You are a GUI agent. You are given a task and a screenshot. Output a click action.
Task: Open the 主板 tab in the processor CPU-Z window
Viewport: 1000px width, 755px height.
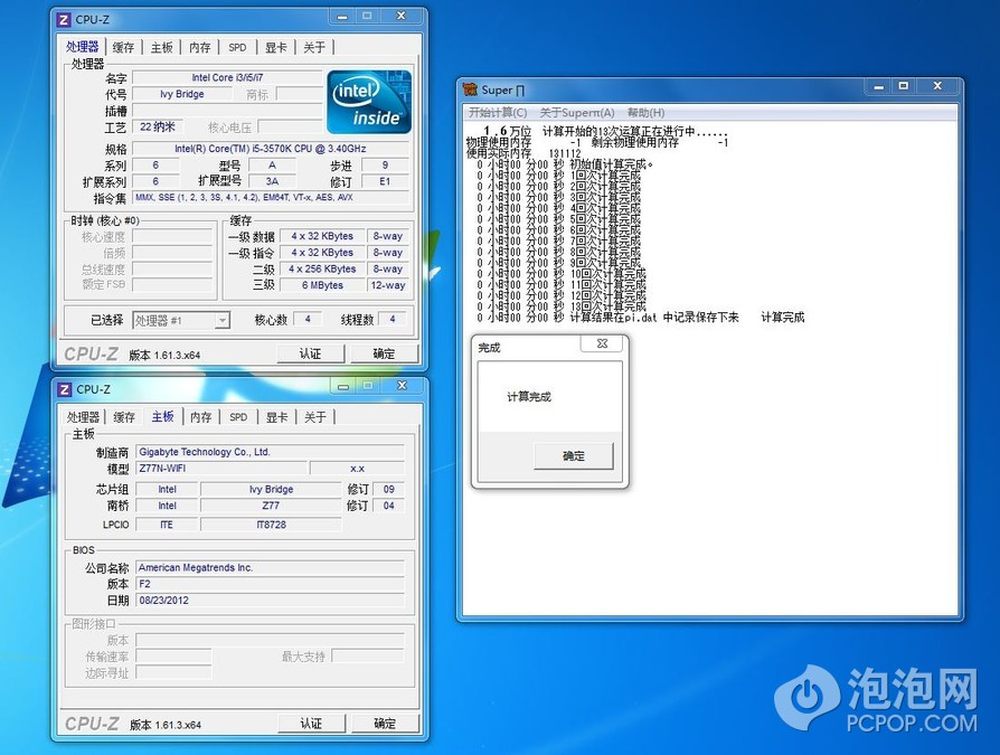pos(161,47)
